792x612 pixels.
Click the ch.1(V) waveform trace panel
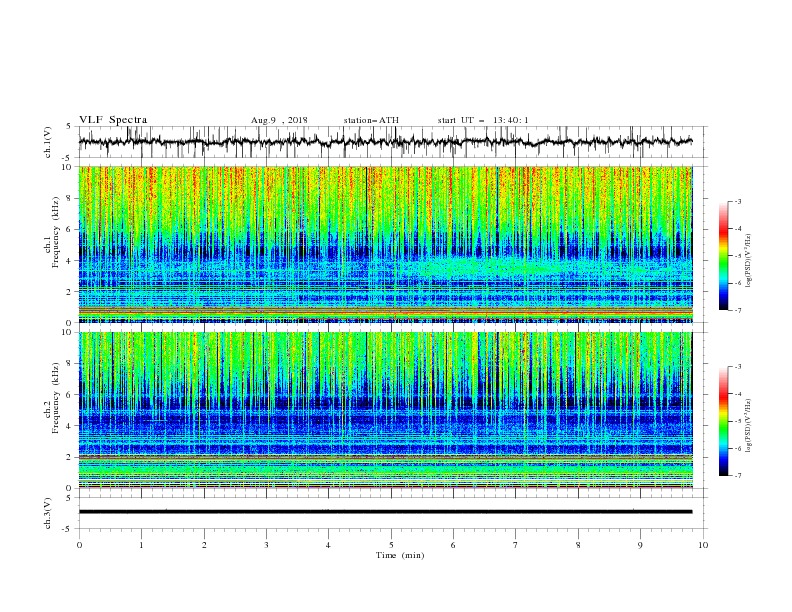[x=393, y=142]
